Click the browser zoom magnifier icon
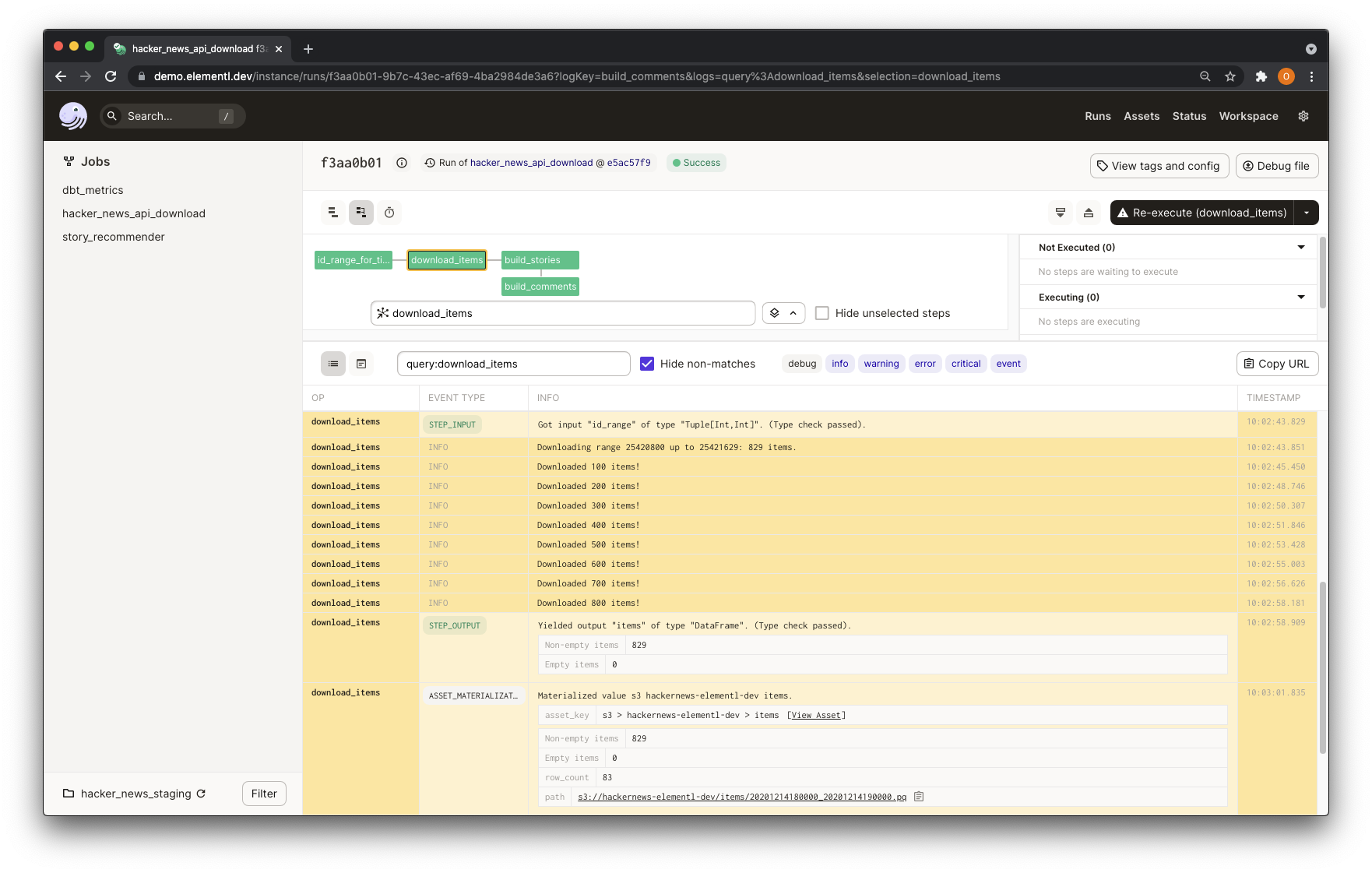 [1205, 76]
